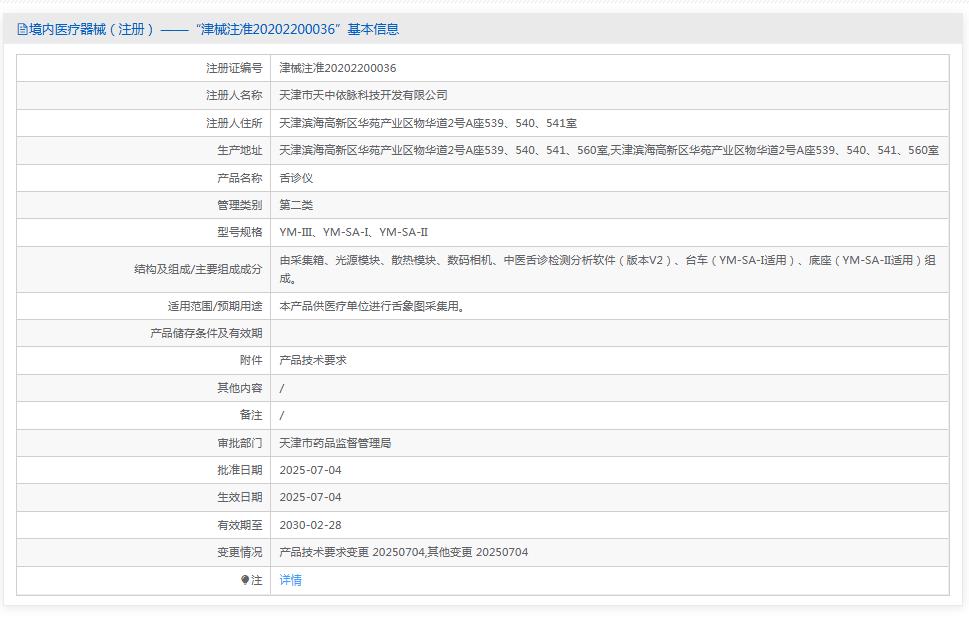The width and height of the screenshot is (969, 617).
Task: Click the company name 天津市天中依脉科技开发有限公司
Action: (363, 95)
